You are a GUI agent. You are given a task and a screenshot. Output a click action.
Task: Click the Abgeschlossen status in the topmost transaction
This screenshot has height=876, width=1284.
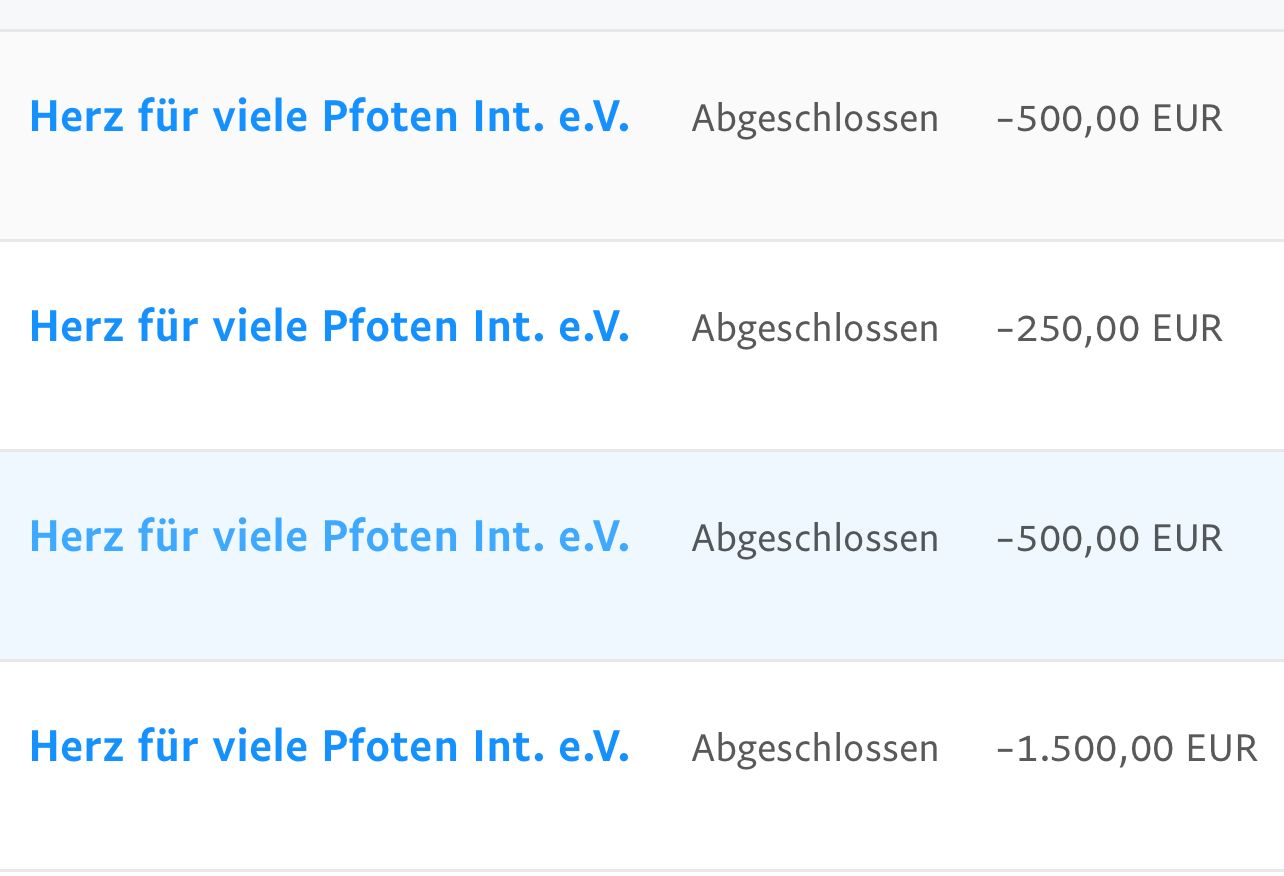point(815,119)
